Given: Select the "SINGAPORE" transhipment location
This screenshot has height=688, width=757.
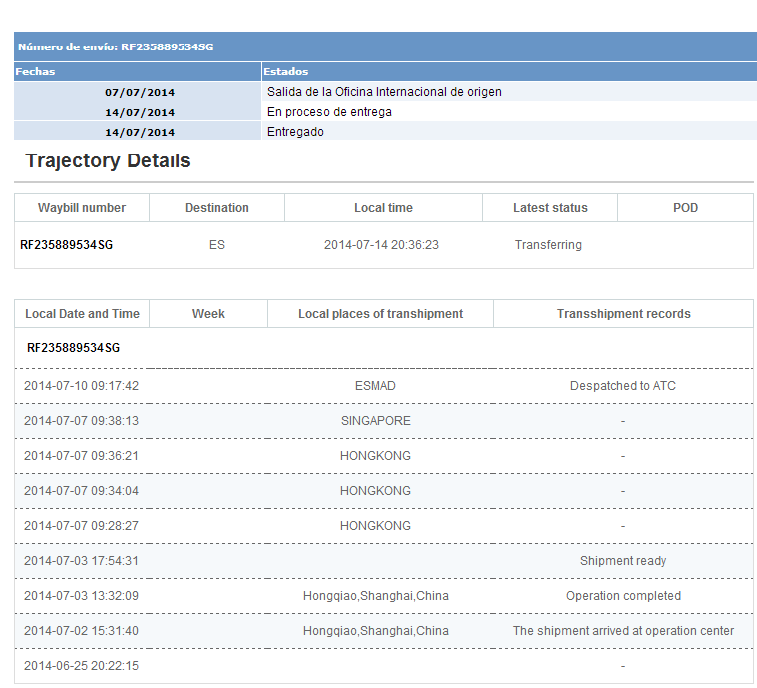Looking at the screenshot, I should pyautogui.click(x=375, y=421).
